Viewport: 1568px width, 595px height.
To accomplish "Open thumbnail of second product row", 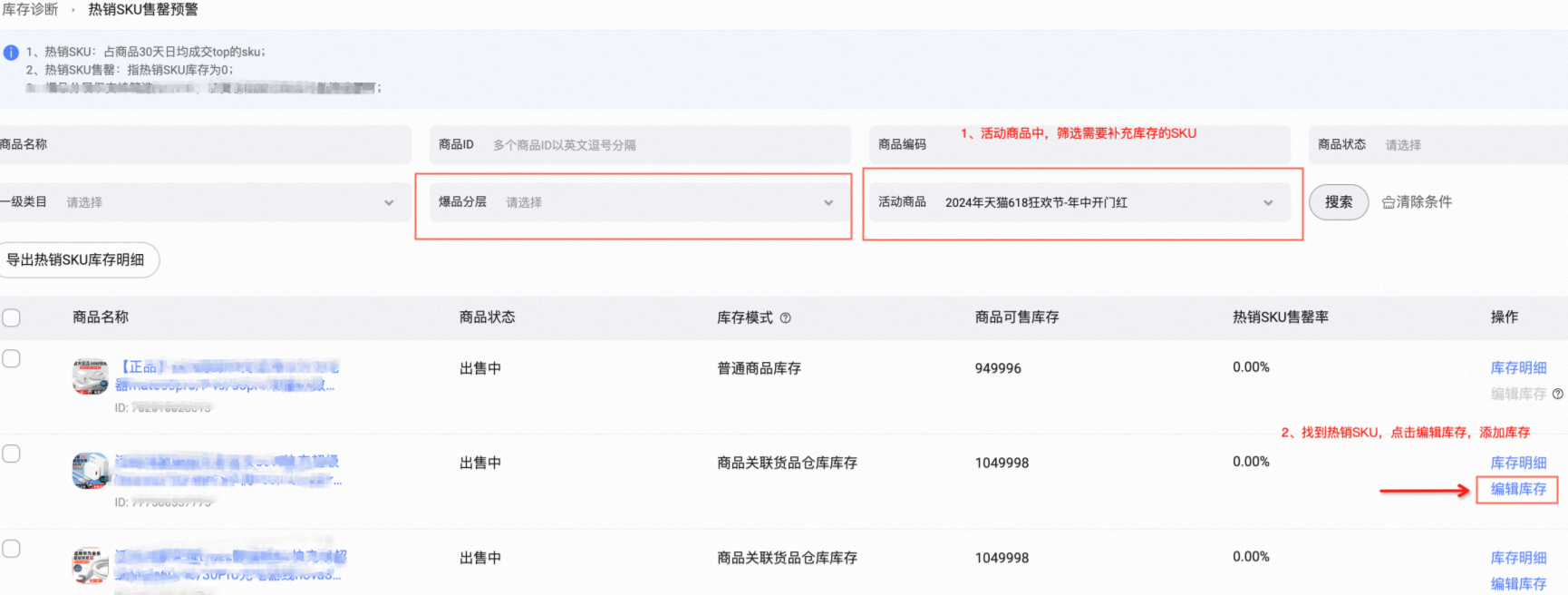I will 91,471.
